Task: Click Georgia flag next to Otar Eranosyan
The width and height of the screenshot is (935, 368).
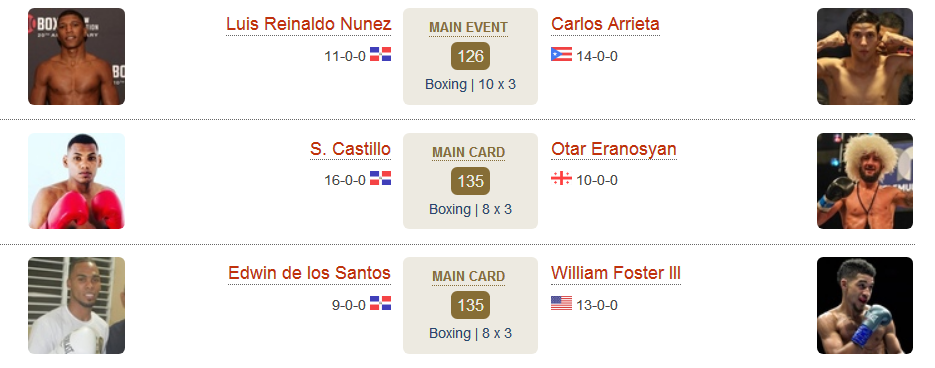Action: pos(561,178)
